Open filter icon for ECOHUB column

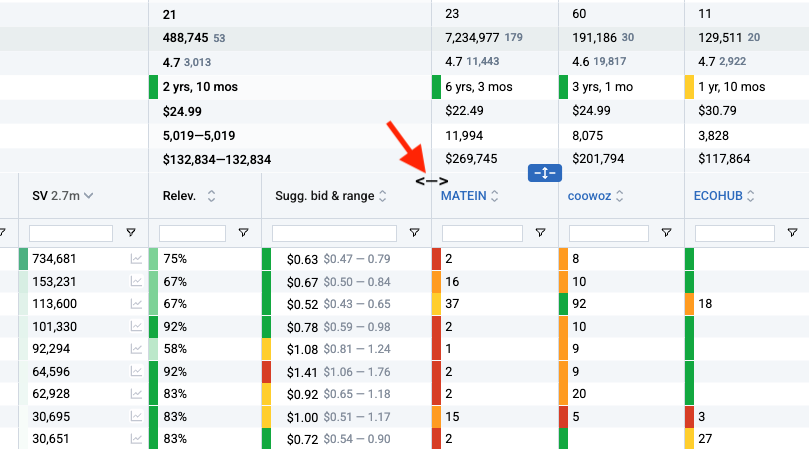(x=792, y=233)
